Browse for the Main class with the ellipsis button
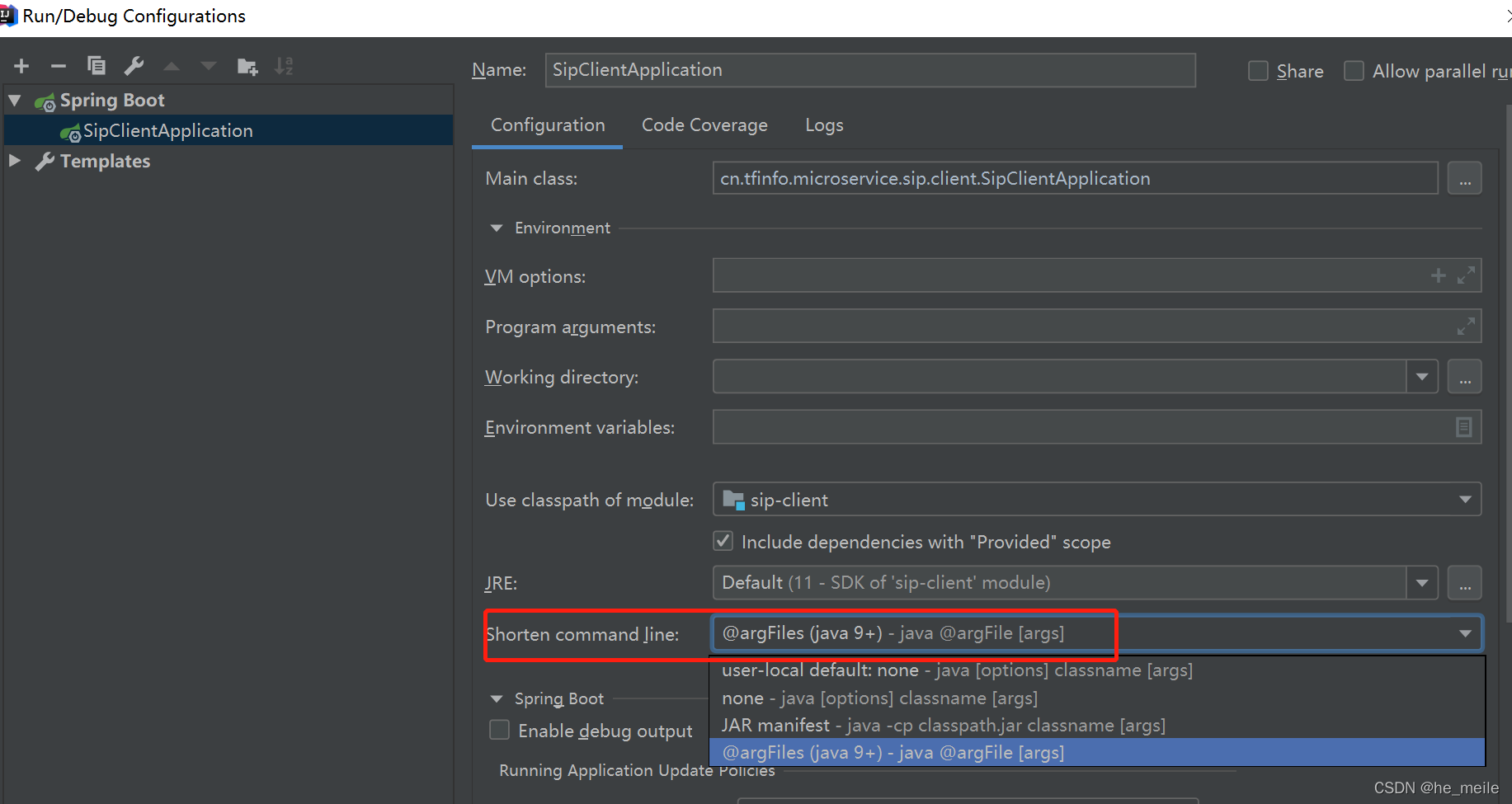 click(x=1464, y=177)
